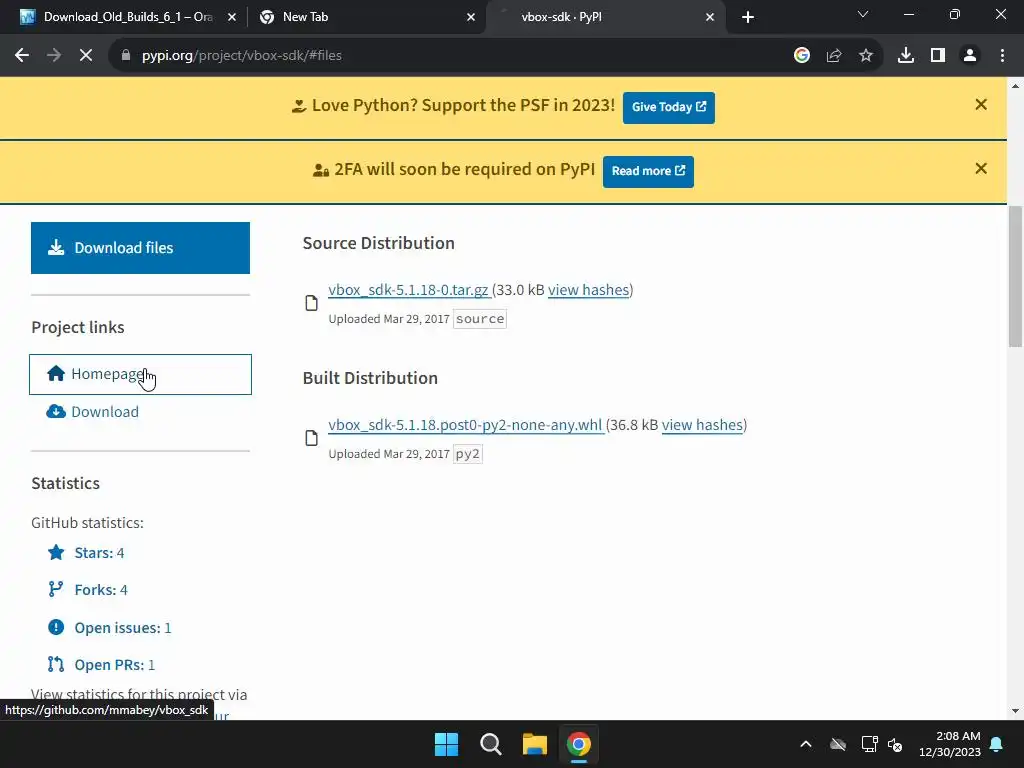
Task: Open Windows taskbar search
Action: [490, 744]
